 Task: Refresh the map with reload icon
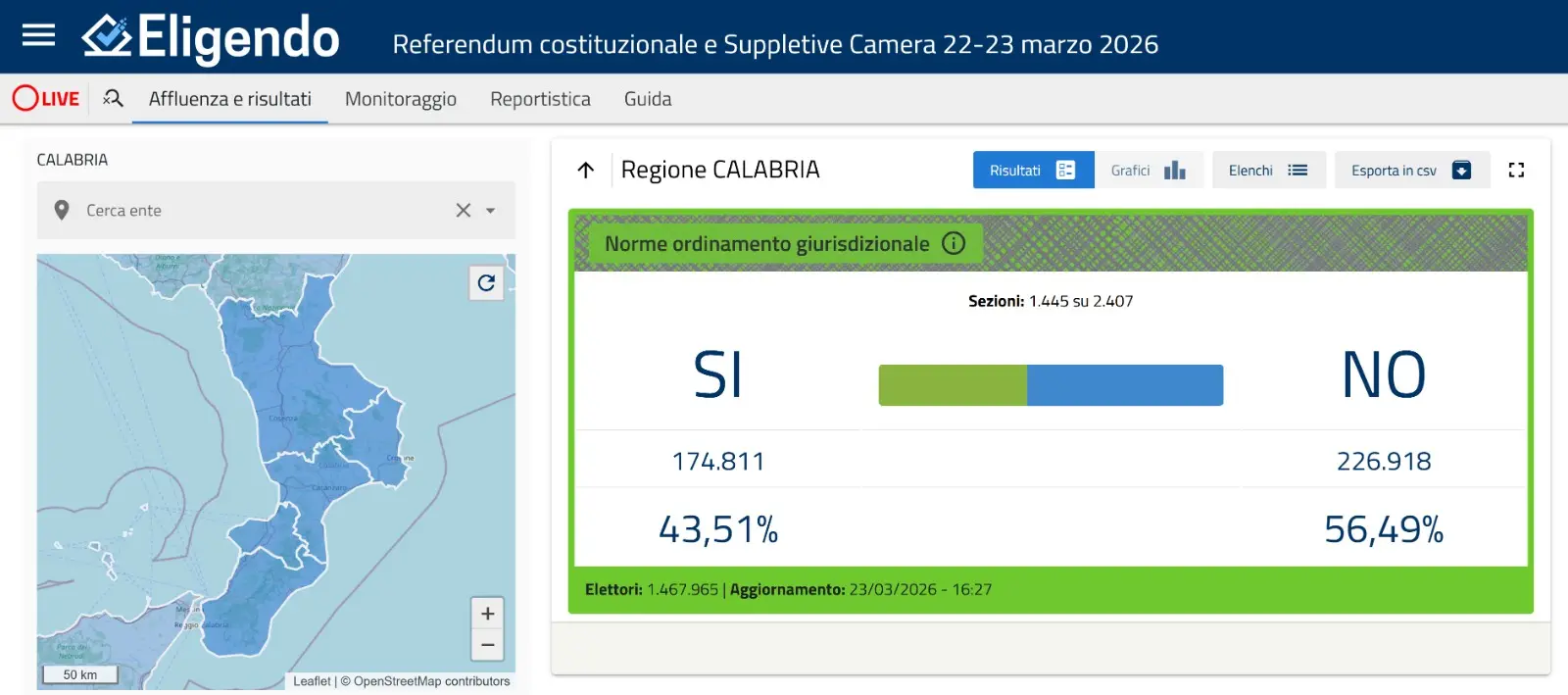[486, 283]
